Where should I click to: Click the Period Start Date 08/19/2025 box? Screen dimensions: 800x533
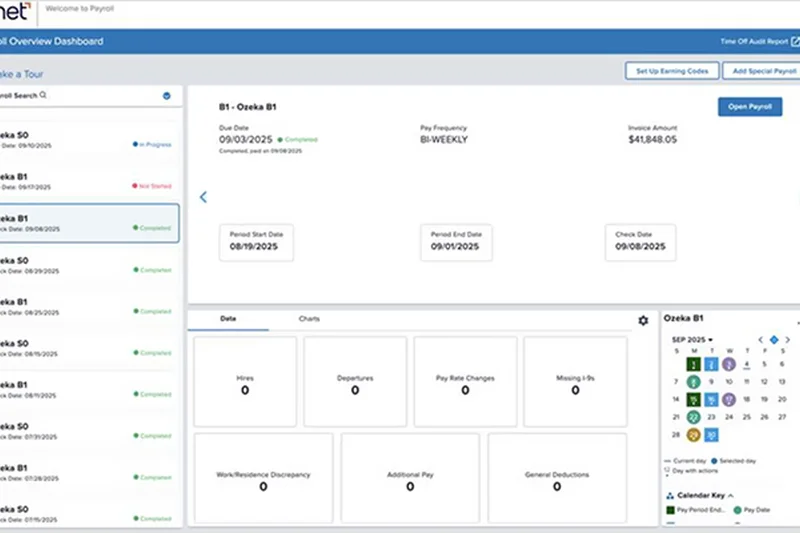256,242
